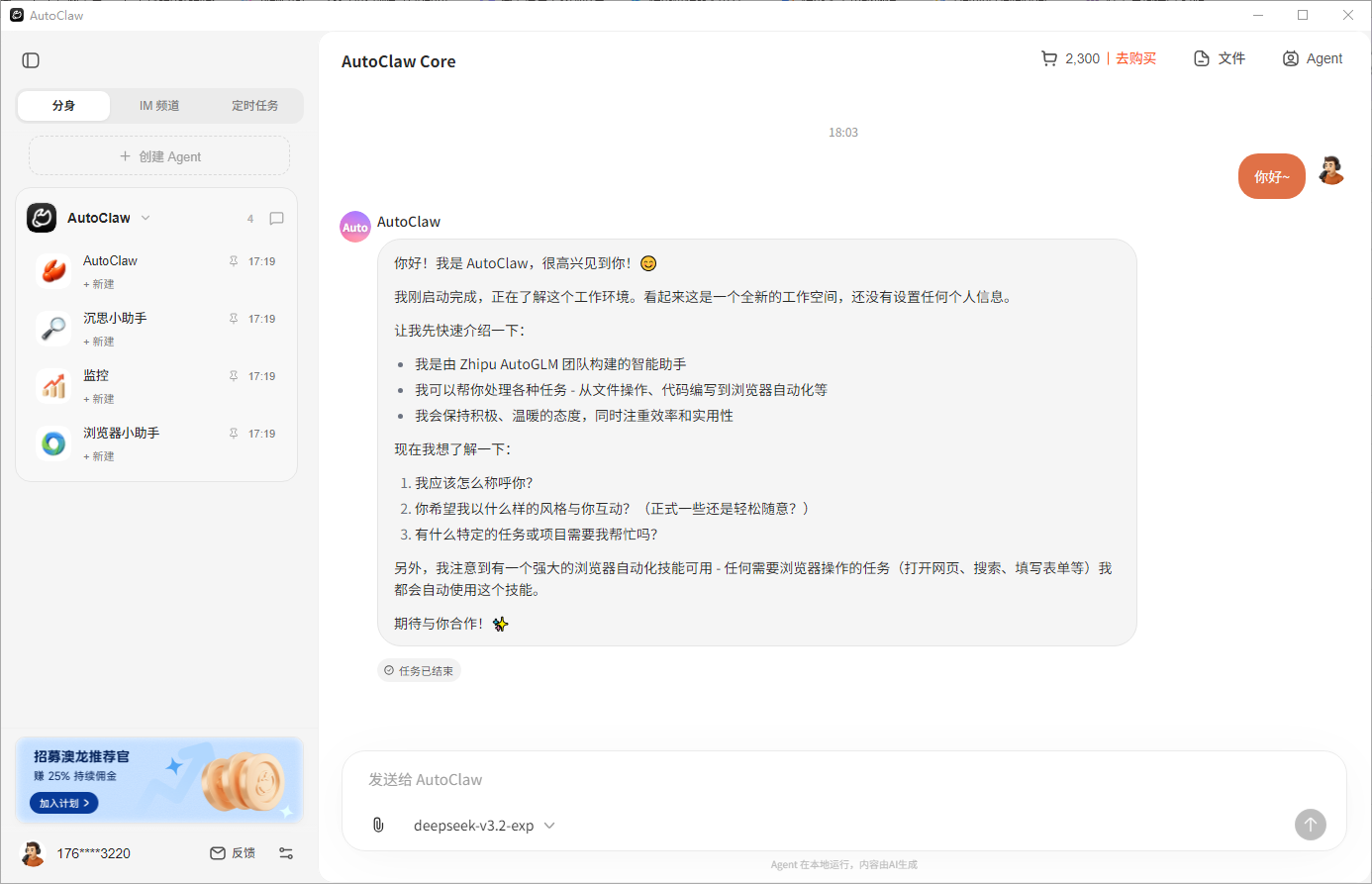Click the 2,300 credits balance
This screenshot has height=884, width=1372.
pyautogui.click(x=1083, y=58)
